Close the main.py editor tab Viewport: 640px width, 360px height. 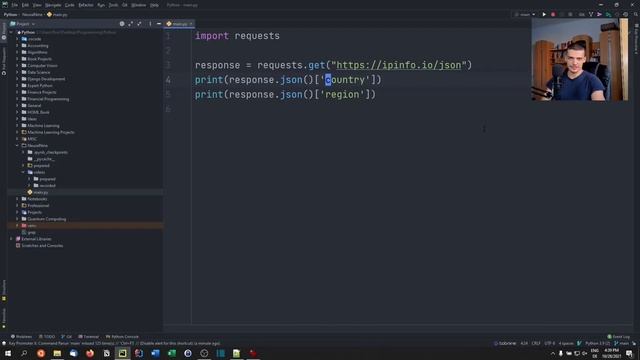click(191, 24)
